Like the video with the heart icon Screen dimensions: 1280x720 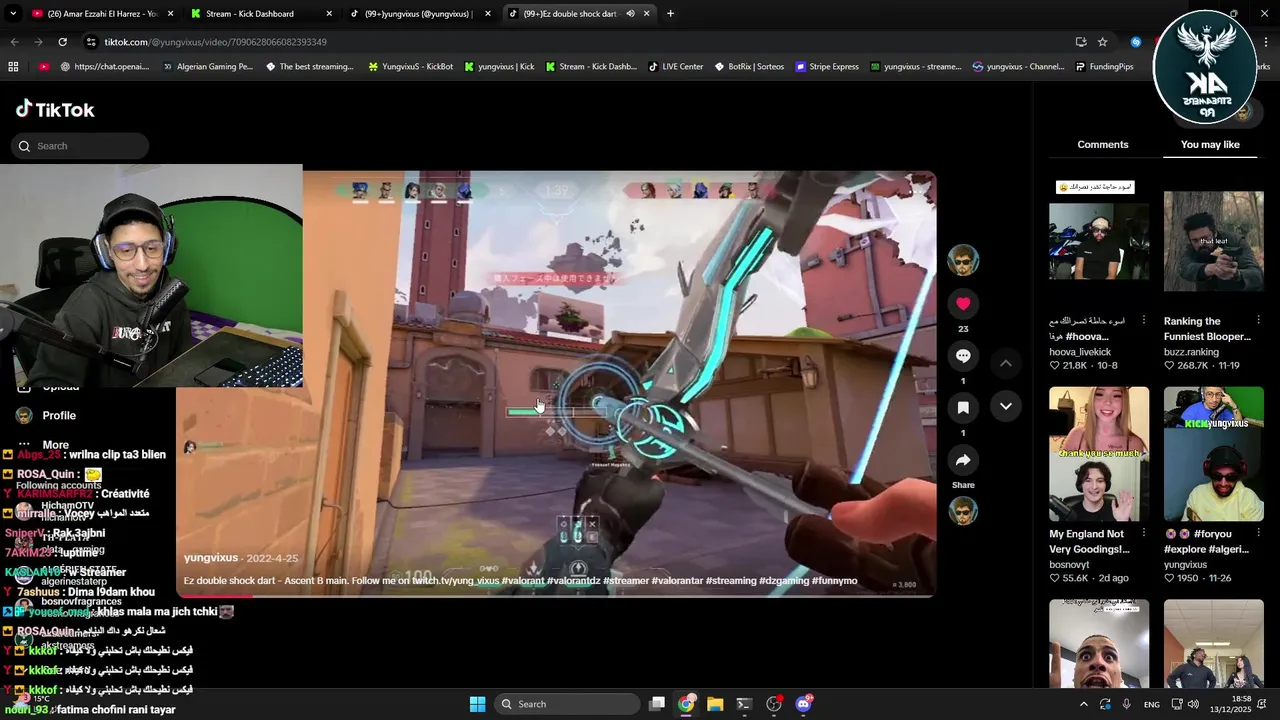point(963,304)
